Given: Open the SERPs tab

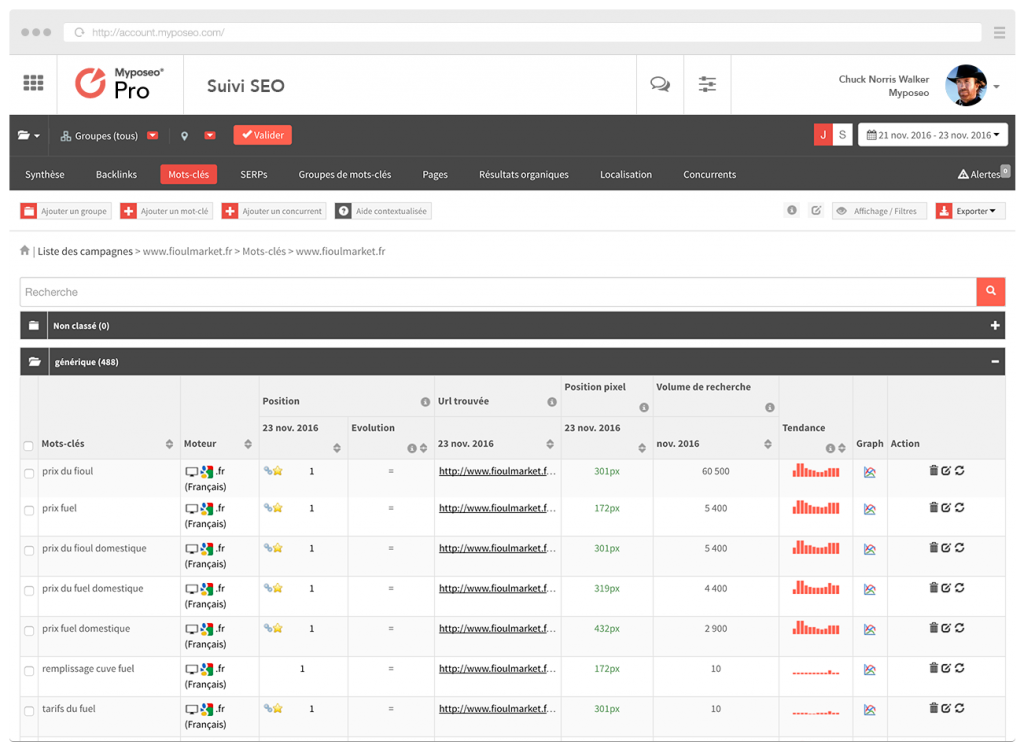Looking at the screenshot, I should [x=253, y=174].
